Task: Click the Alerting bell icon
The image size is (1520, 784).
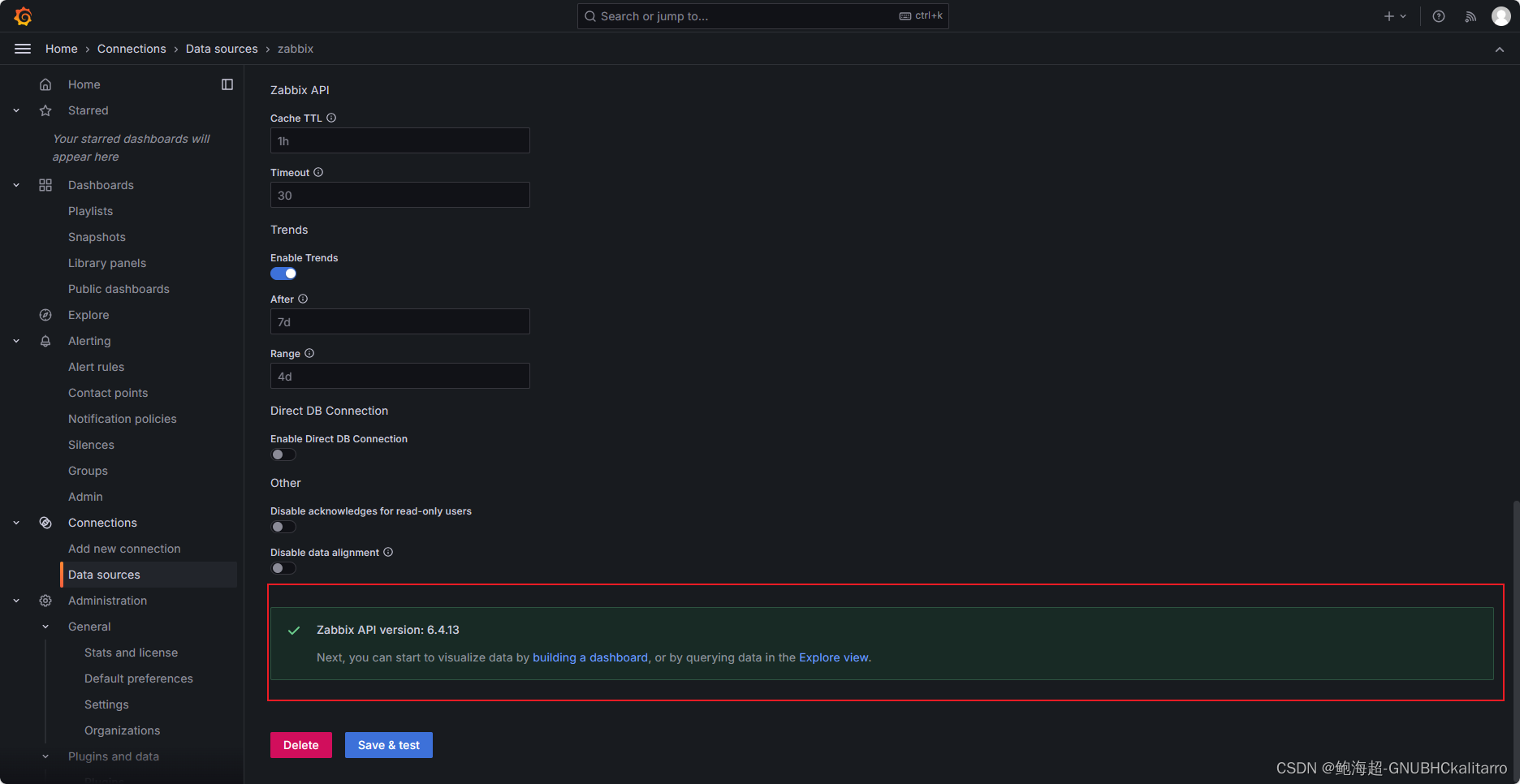Action: pyautogui.click(x=45, y=341)
